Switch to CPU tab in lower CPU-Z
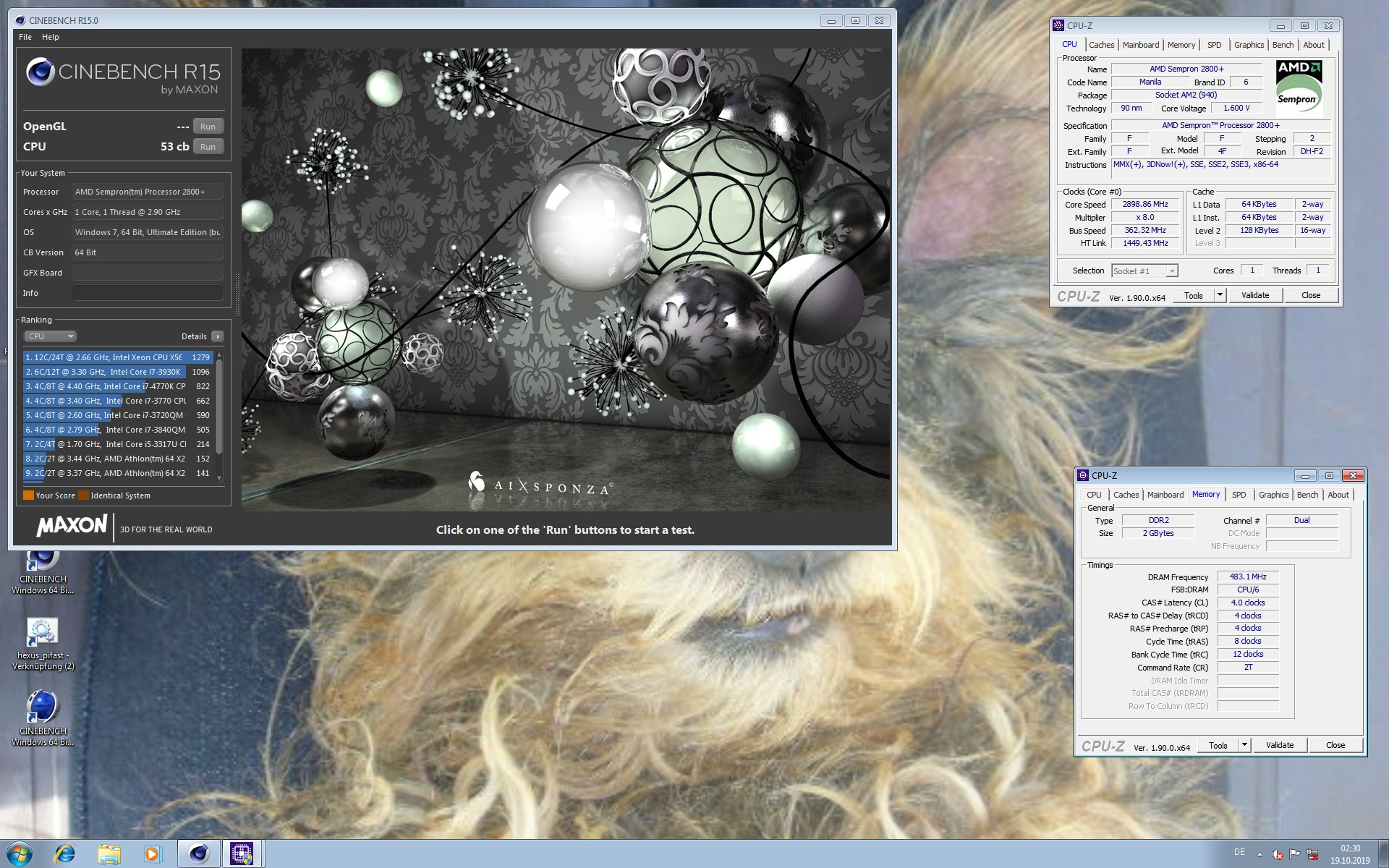This screenshot has width=1389, height=868. pyautogui.click(x=1094, y=495)
